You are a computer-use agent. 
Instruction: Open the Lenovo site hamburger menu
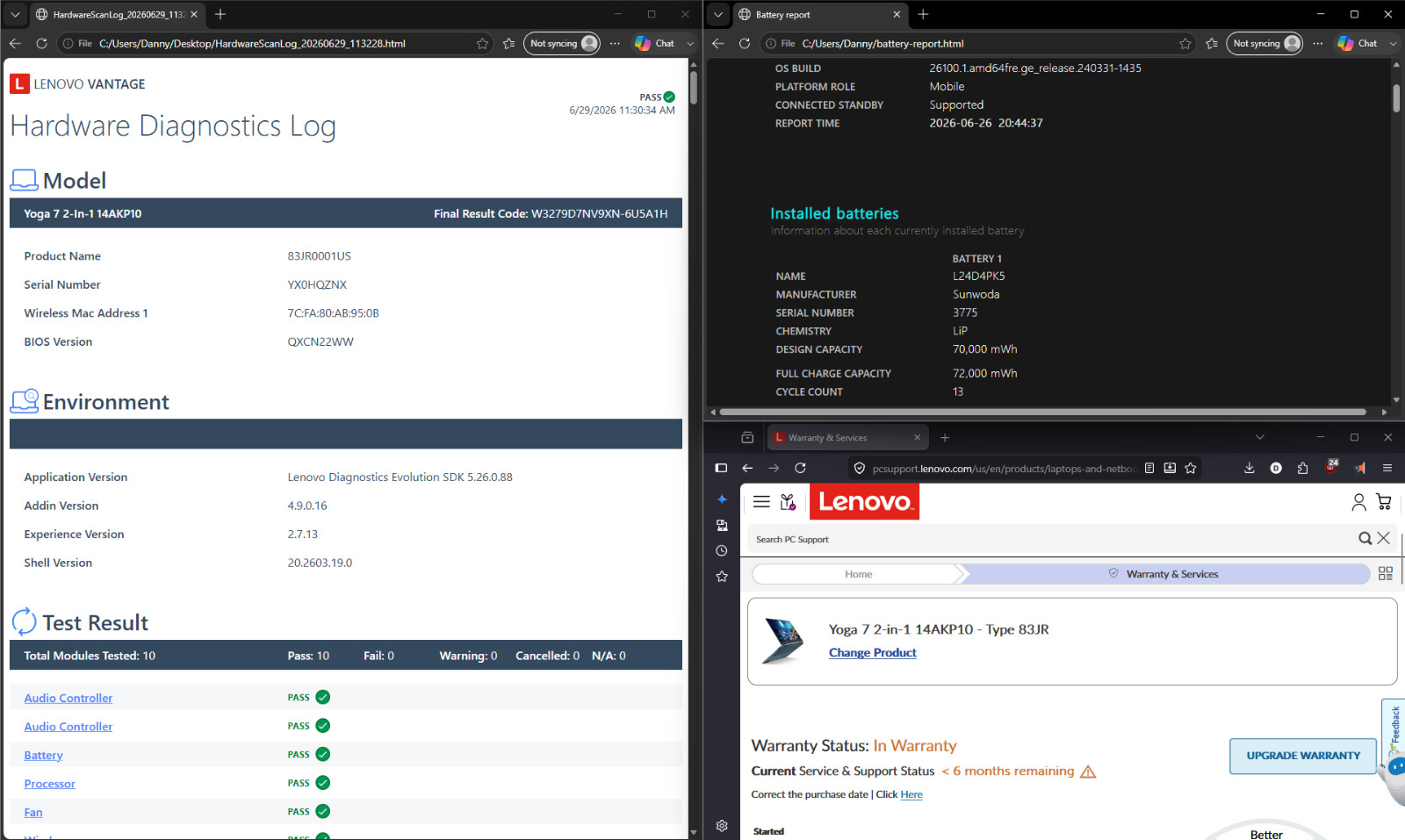pyautogui.click(x=761, y=501)
